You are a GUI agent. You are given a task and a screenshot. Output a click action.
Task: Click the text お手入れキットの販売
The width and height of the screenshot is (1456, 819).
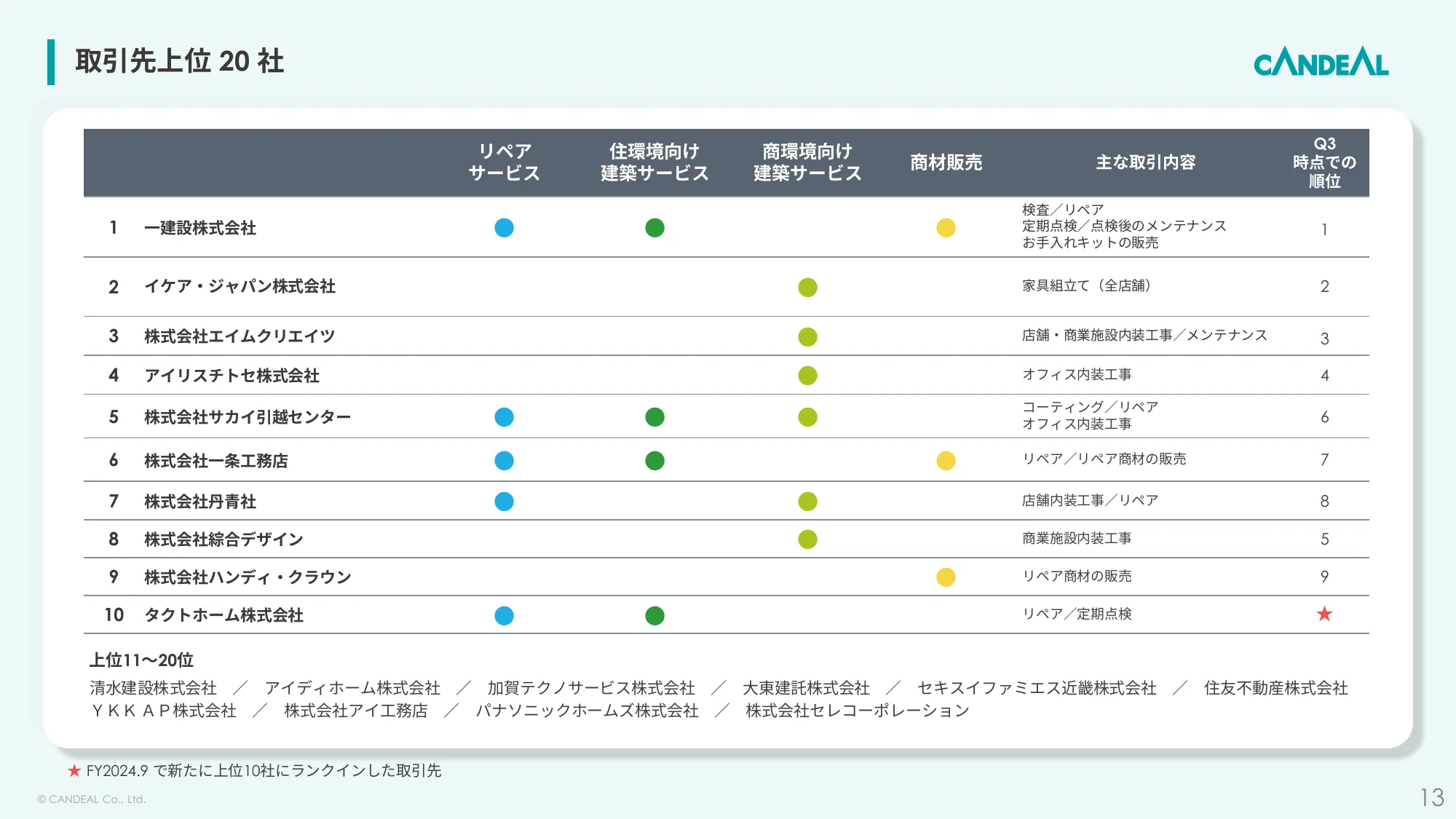pyautogui.click(x=1090, y=242)
